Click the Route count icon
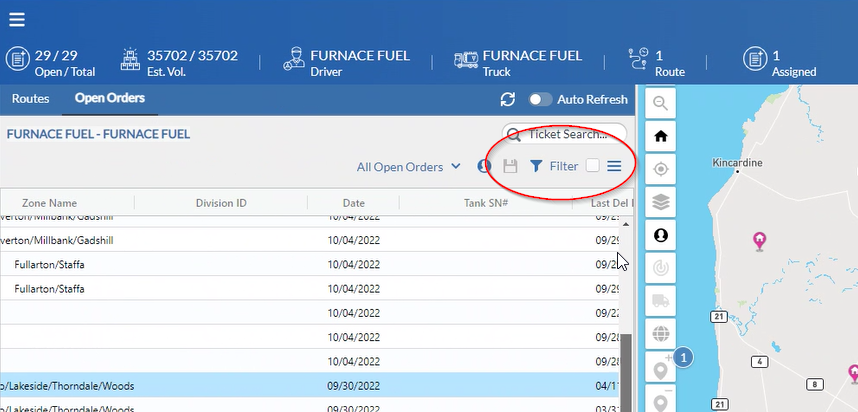 tap(639, 59)
